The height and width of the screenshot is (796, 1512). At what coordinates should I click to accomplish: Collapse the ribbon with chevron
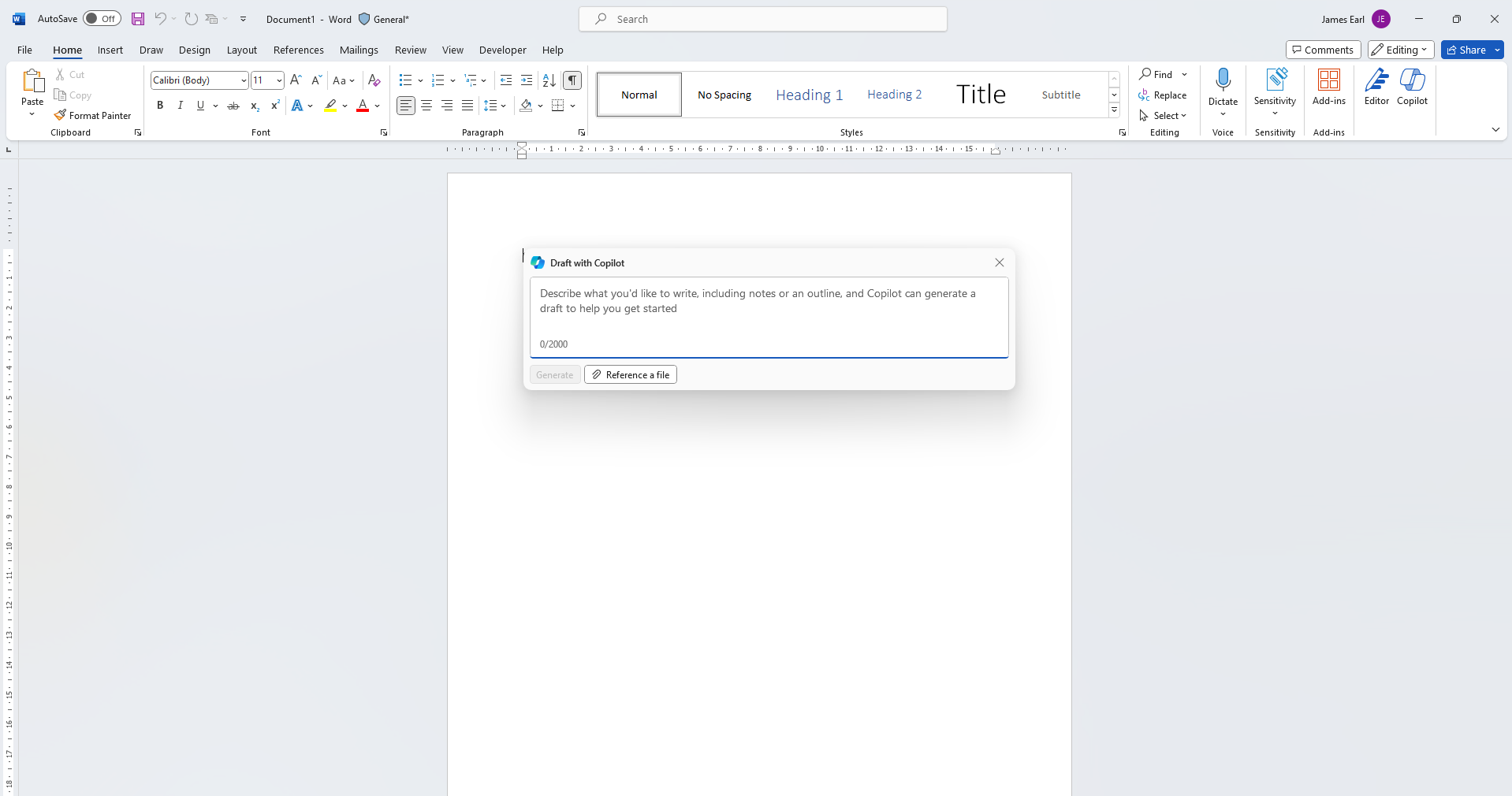pyautogui.click(x=1495, y=129)
